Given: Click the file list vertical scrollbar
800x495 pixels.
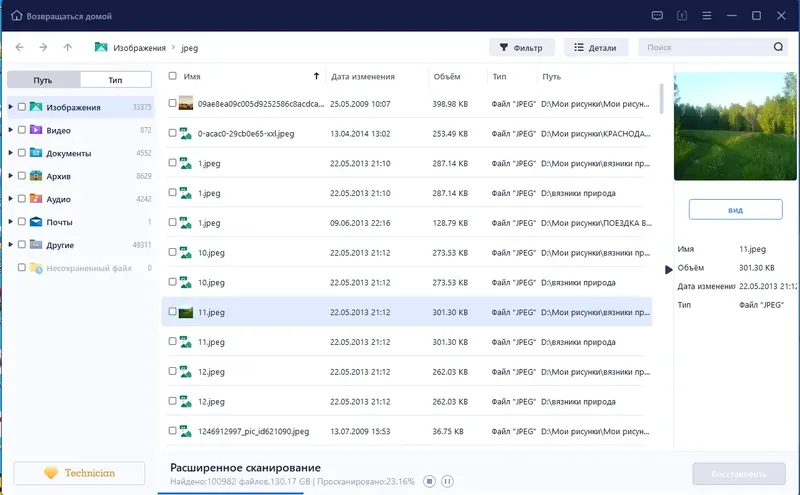Looking at the screenshot, I should click(661, 99).
